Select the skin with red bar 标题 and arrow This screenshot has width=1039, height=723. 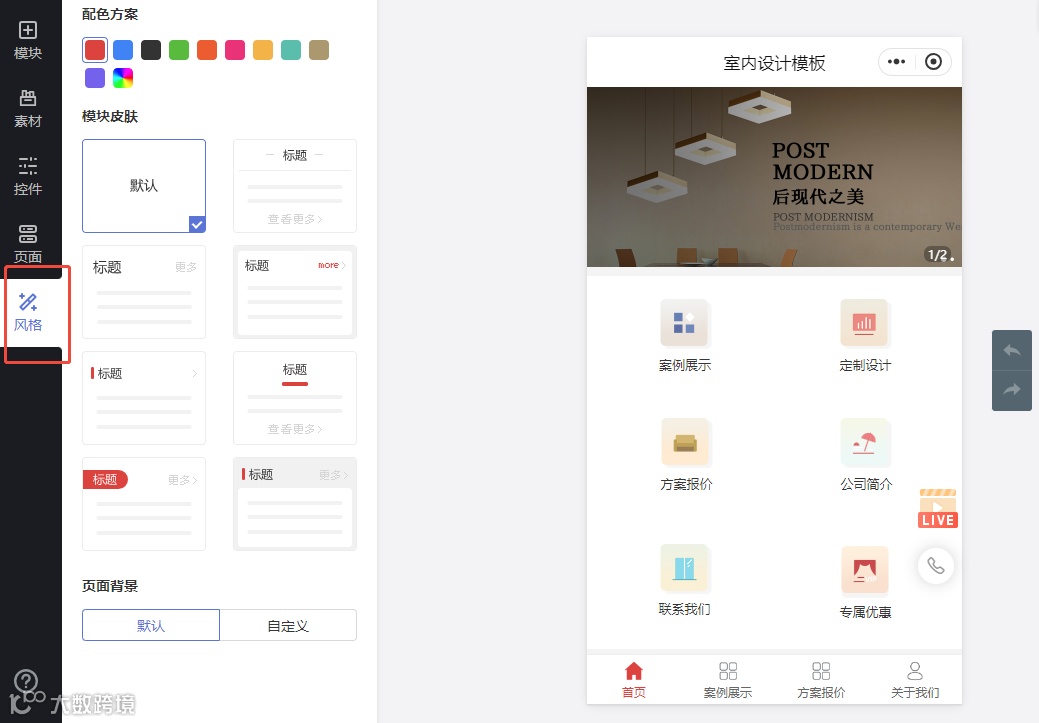pos(144,398)
